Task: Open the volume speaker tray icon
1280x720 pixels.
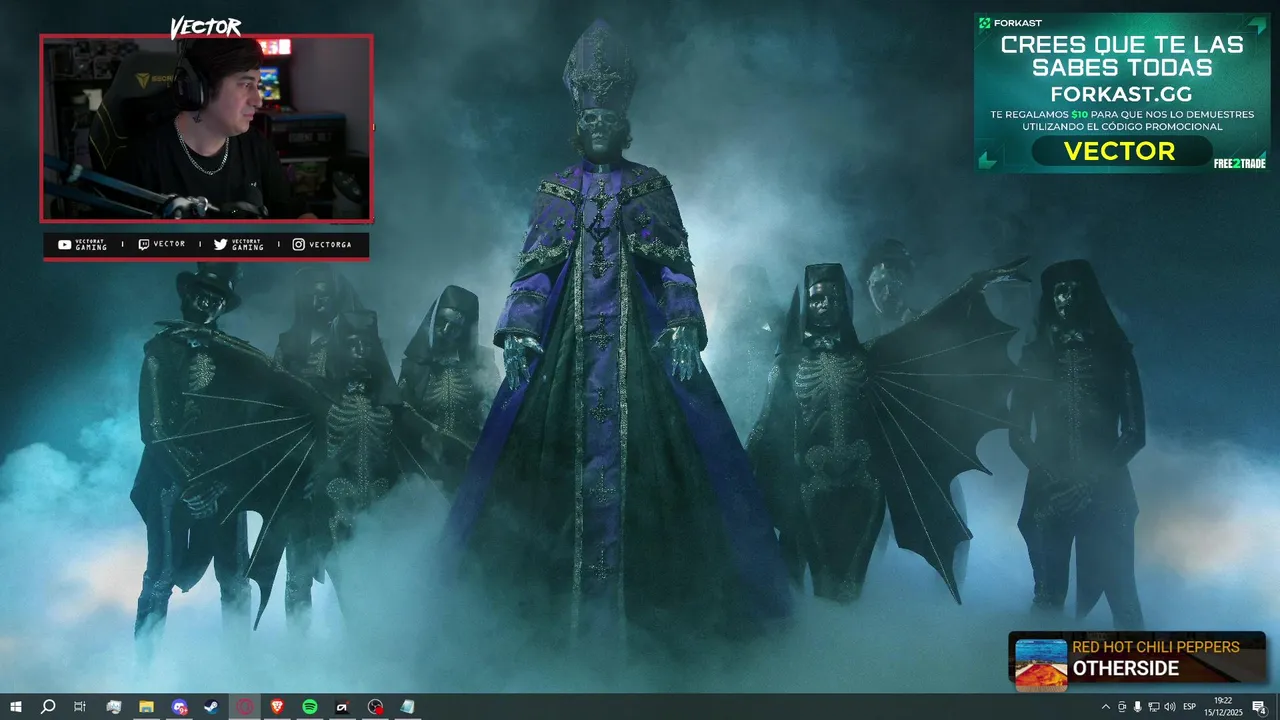Action: [x=1170, y=707]
